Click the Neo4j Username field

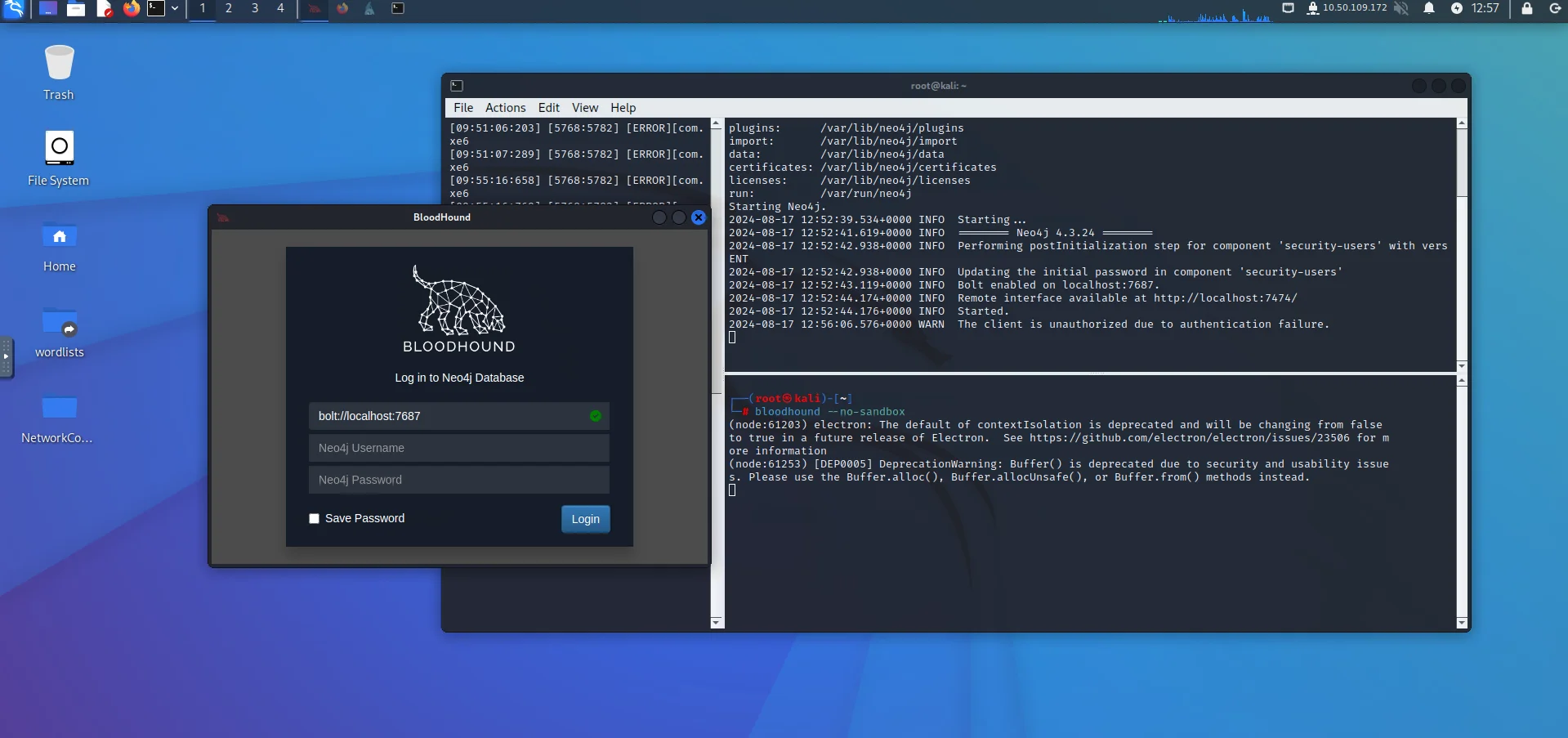(459, 448)
